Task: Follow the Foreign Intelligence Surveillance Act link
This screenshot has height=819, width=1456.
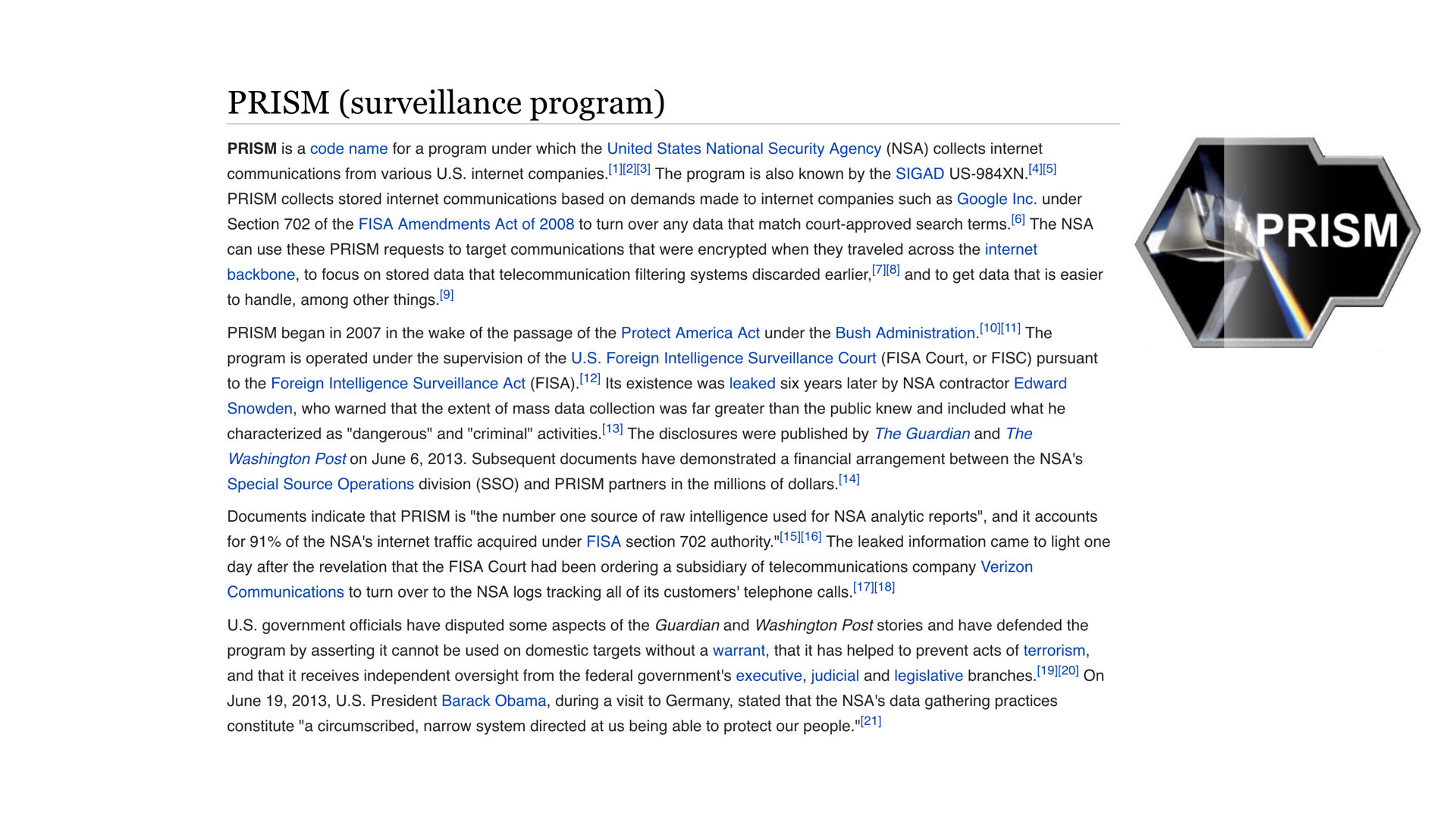Action: click(398, 384)
